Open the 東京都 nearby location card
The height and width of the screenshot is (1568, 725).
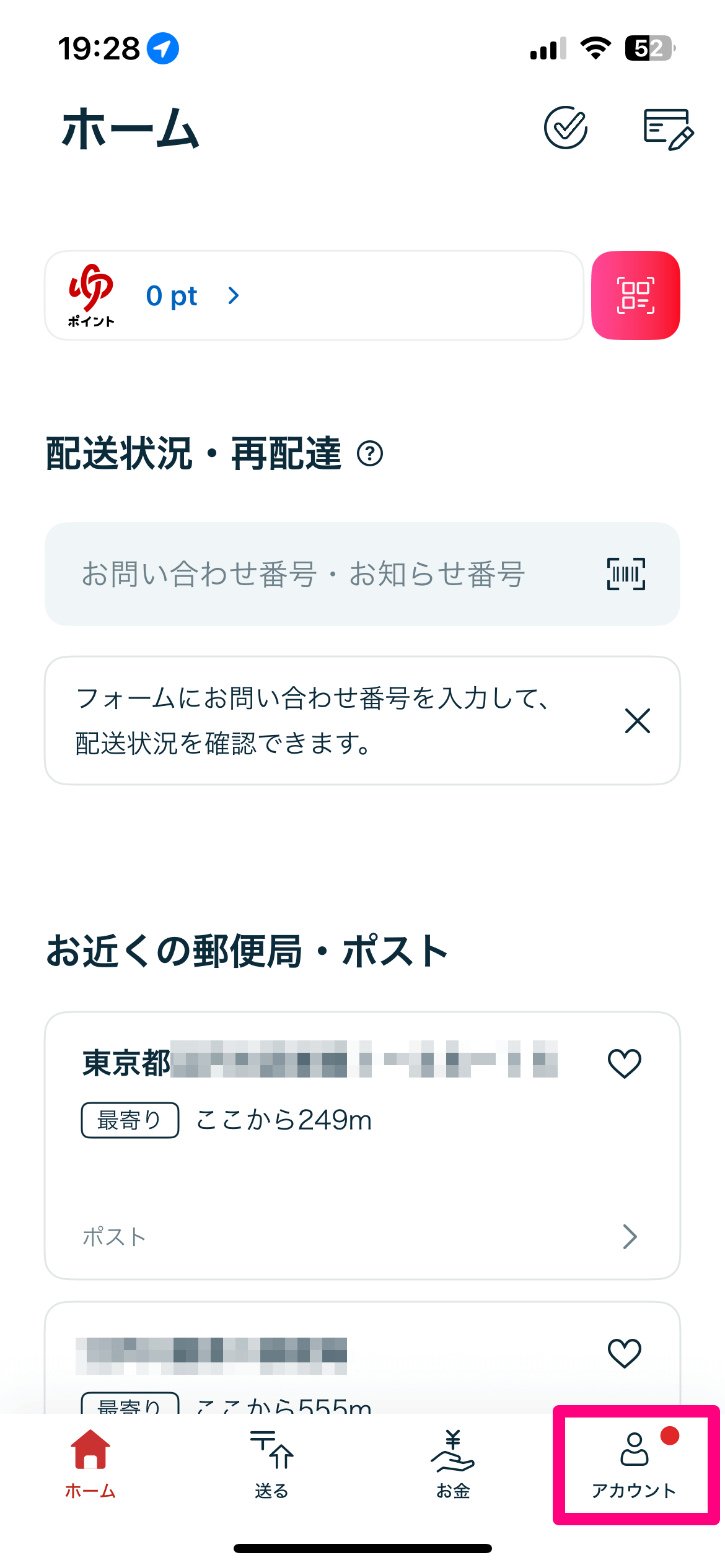(362, 1146)
